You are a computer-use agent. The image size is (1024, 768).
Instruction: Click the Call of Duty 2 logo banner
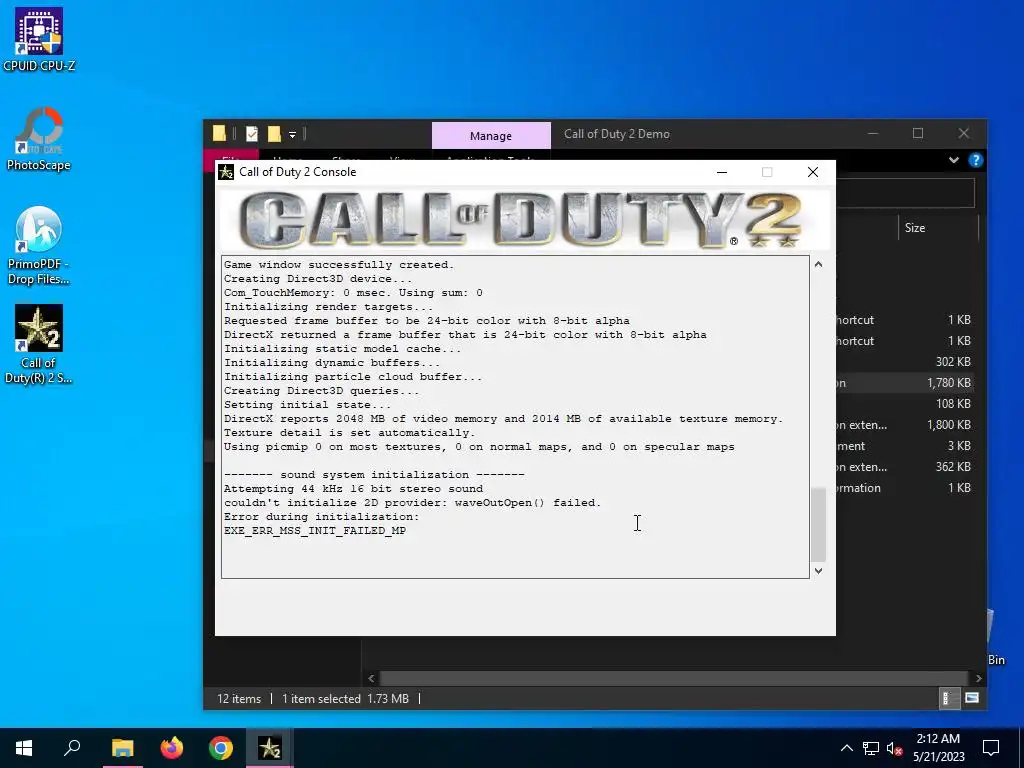pyautogui.click(x=520, y=219)
